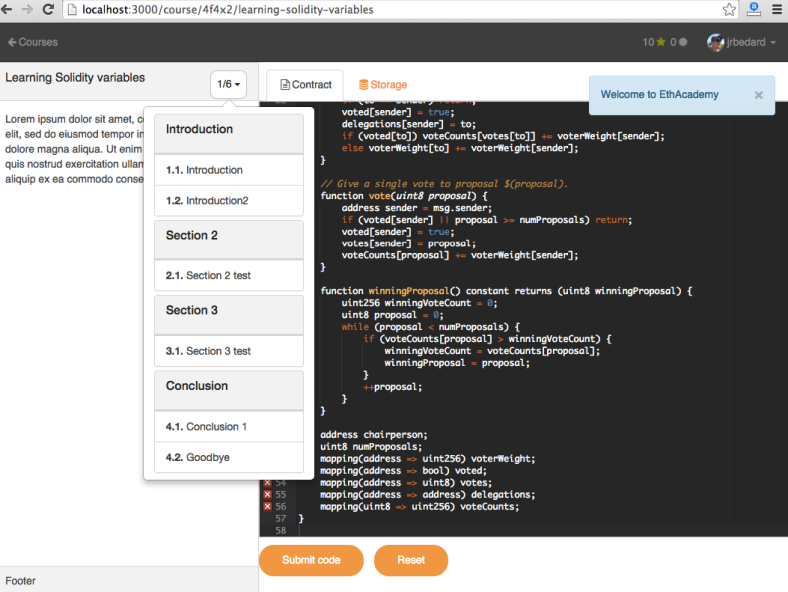Click the jrbedard user avatar

pyautogui.click(x=715, y=42)
